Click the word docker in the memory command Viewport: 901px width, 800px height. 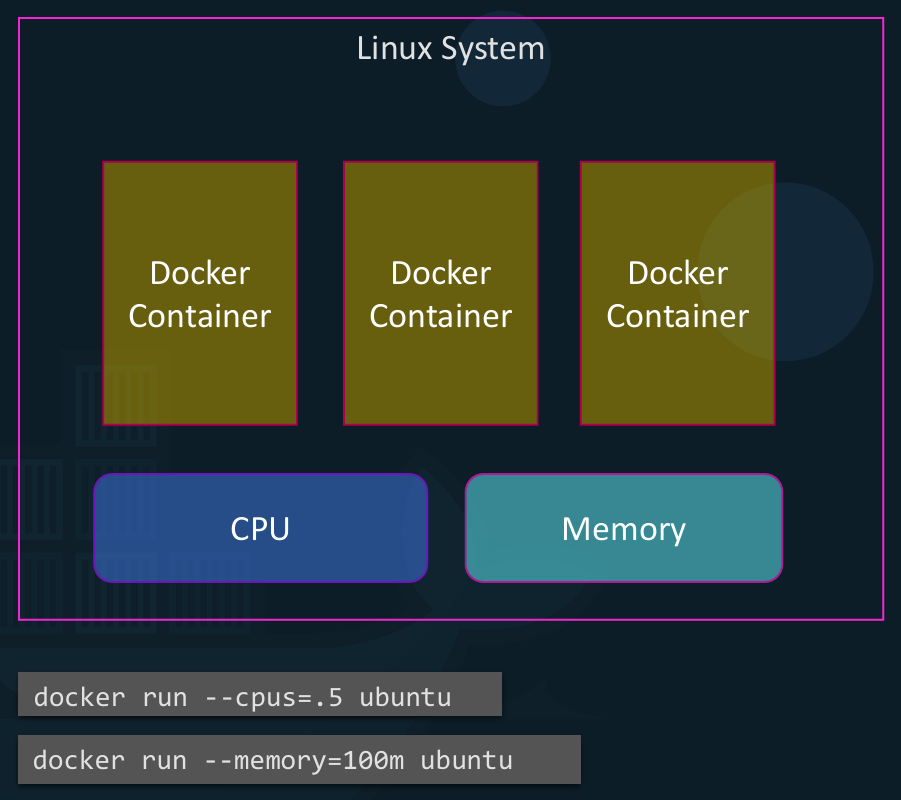[80, 761]
